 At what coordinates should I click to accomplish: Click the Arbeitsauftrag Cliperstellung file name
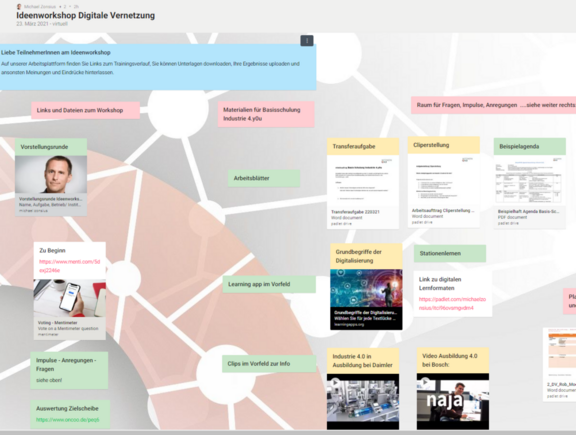pos(443,211)
